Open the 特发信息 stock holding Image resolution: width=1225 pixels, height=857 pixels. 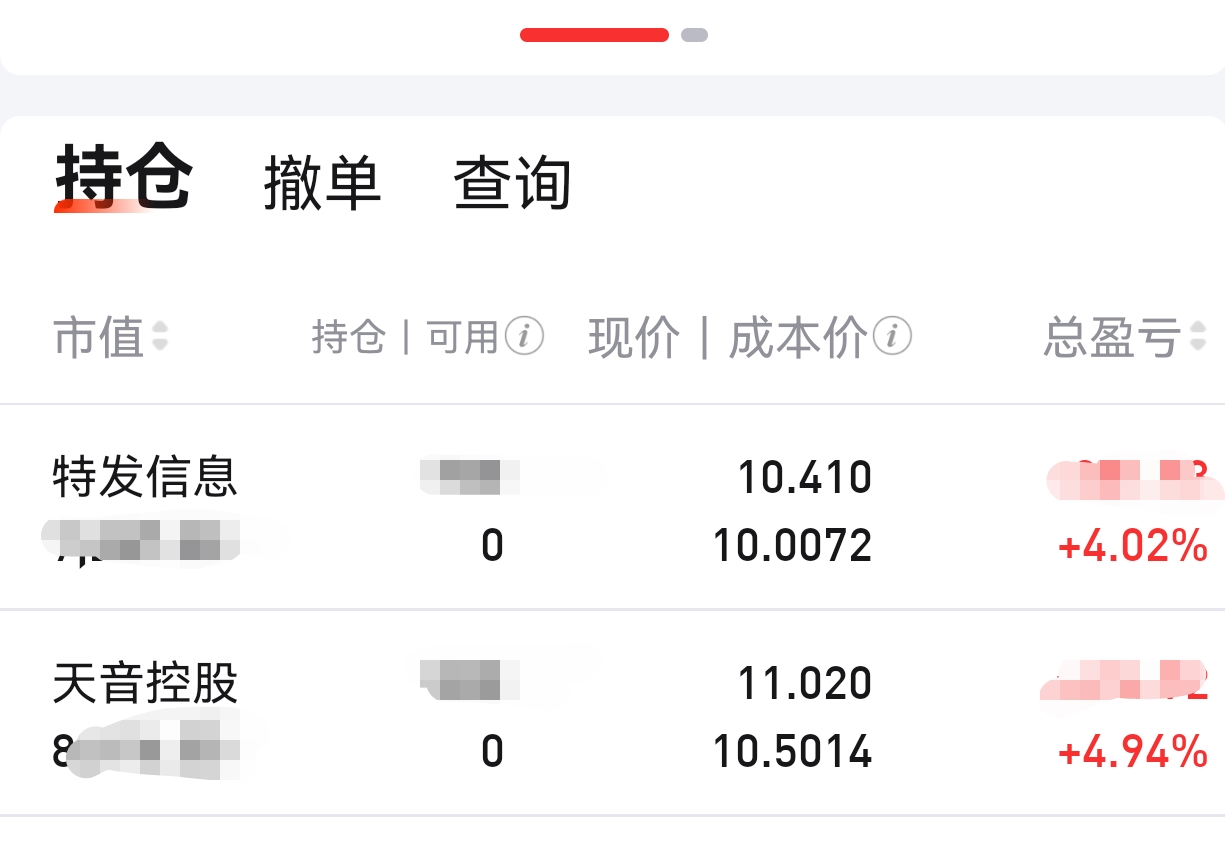tap(145, 477)
